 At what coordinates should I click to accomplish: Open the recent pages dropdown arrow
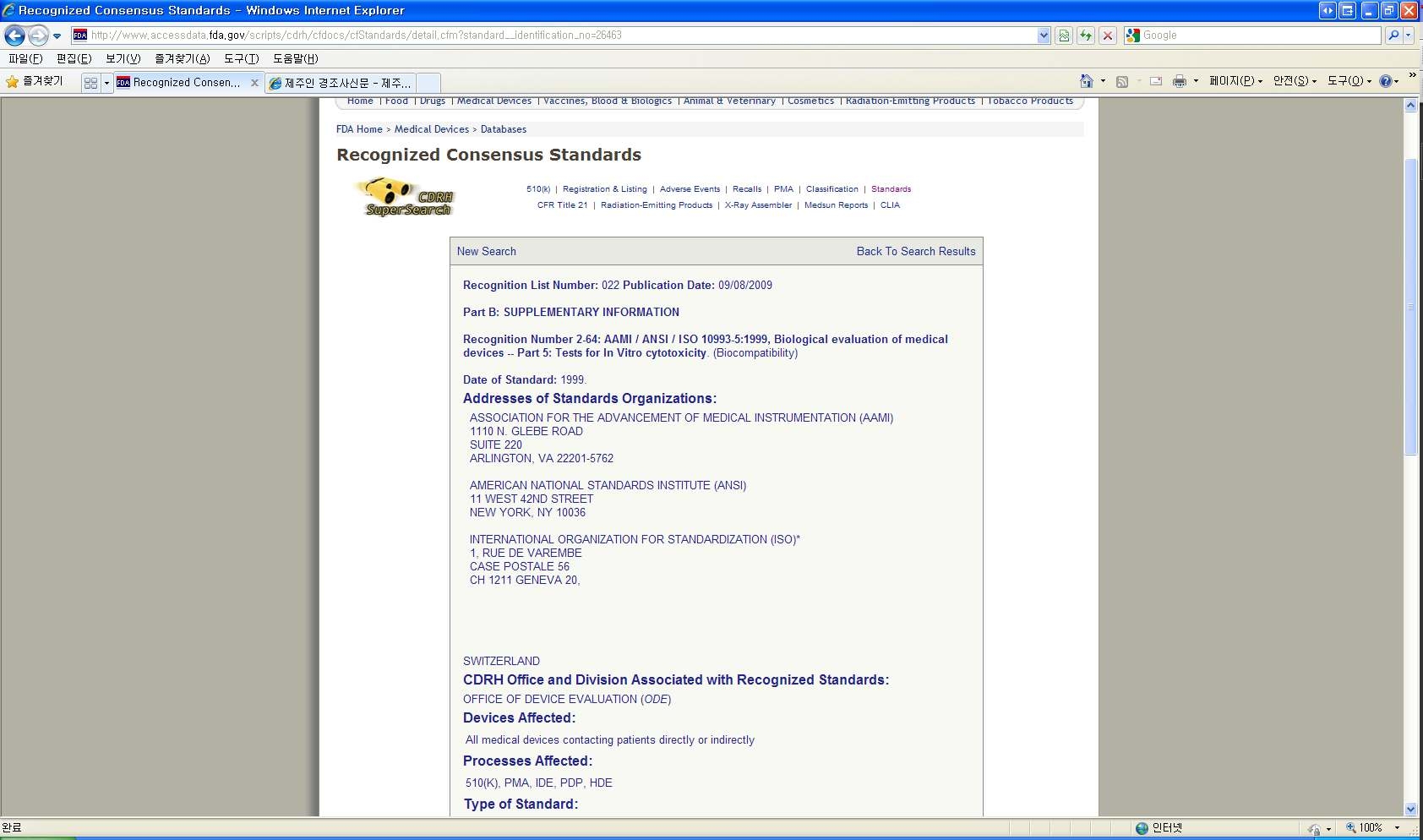point(57,35)
